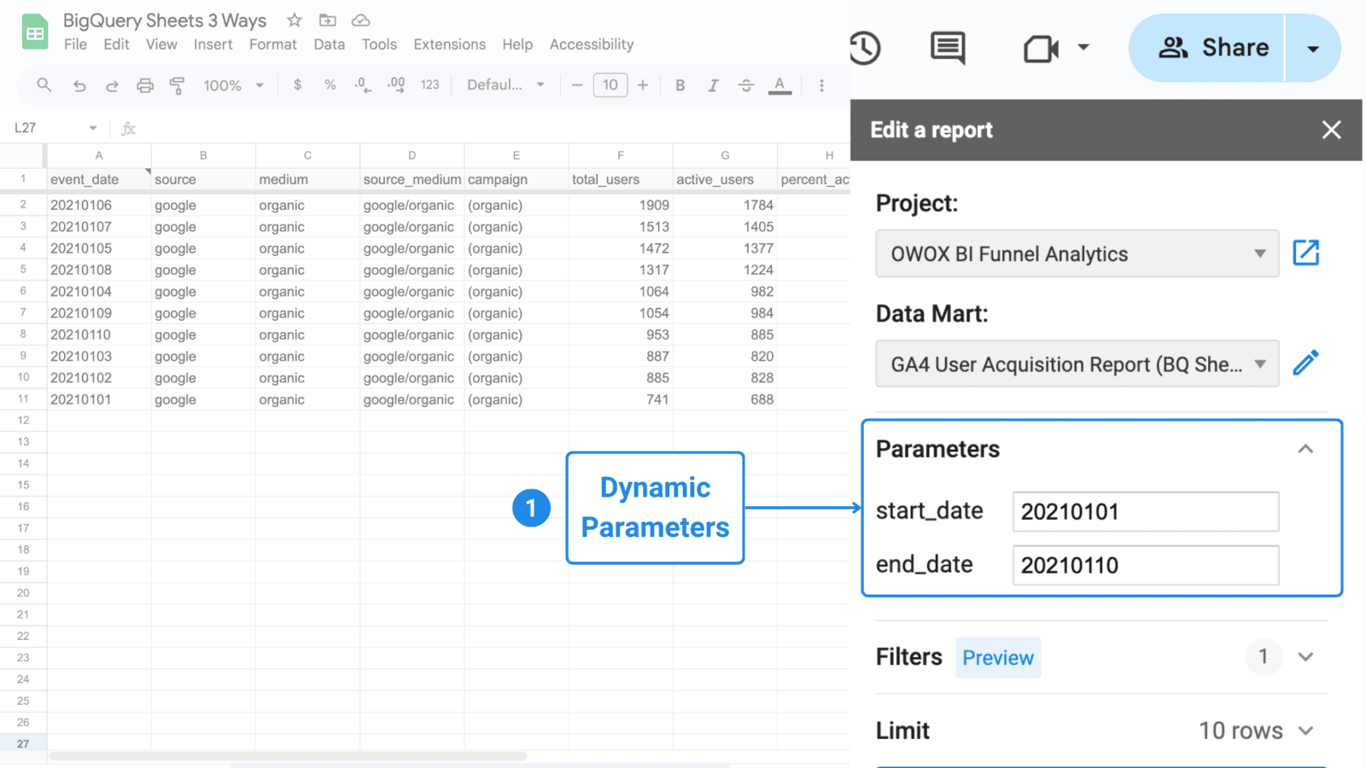Click the formula bar
1366x768 pixels.
point(495,128)
